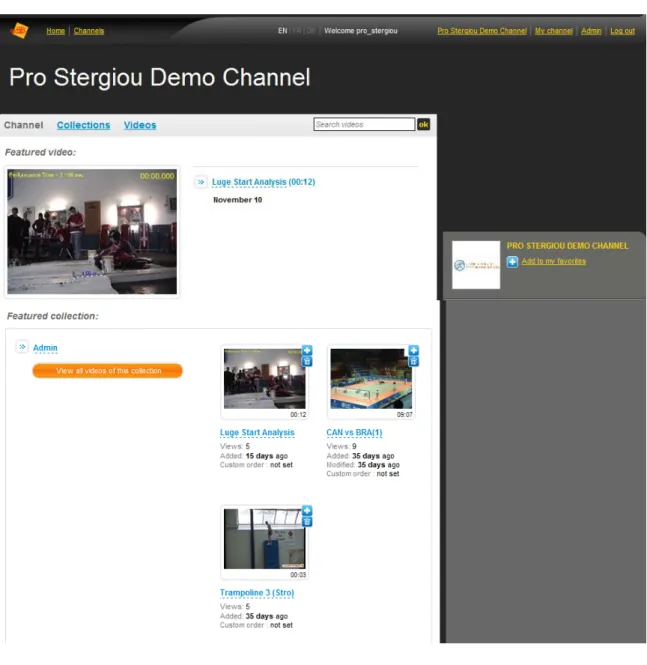The height and width of the screenshot is (665, 647).
Task: Click Add to my favorites link
Action: pyautogui.click(x=554, y=261)
